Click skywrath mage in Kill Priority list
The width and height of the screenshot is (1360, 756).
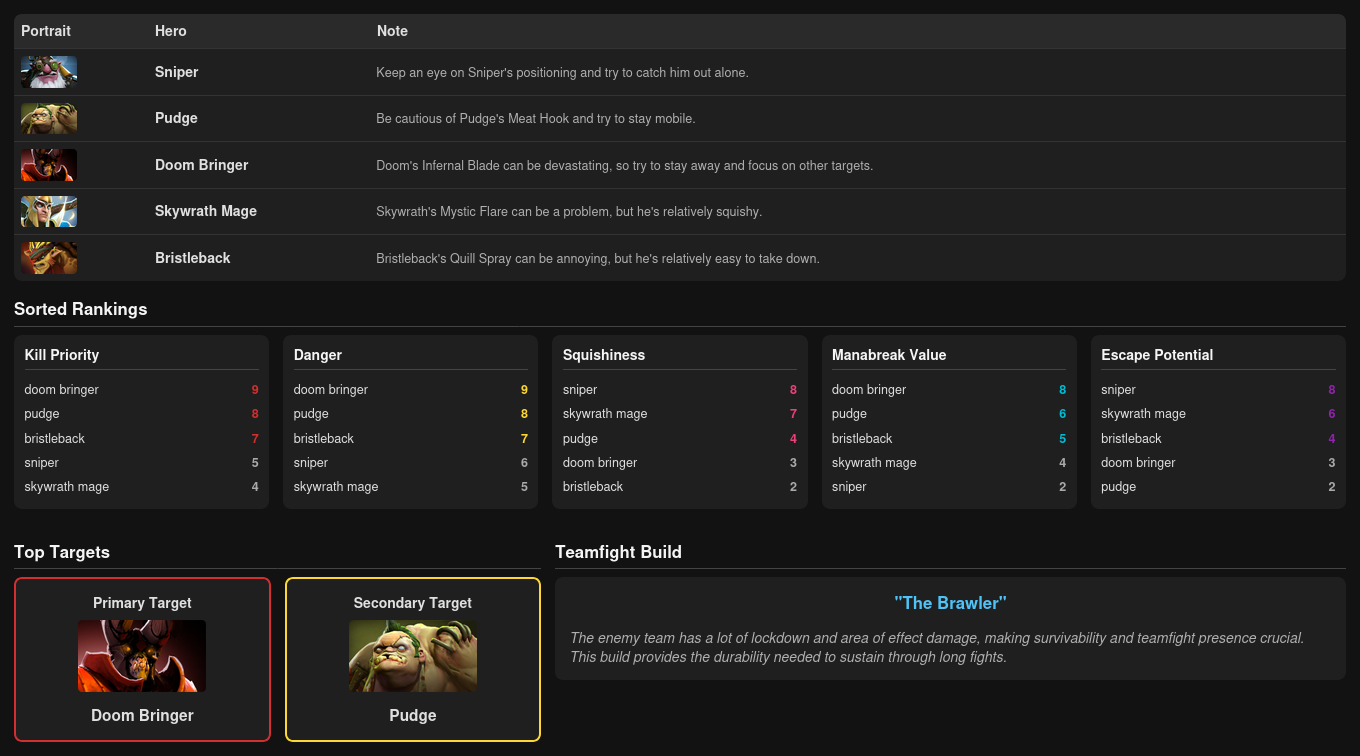coord(67,487)
